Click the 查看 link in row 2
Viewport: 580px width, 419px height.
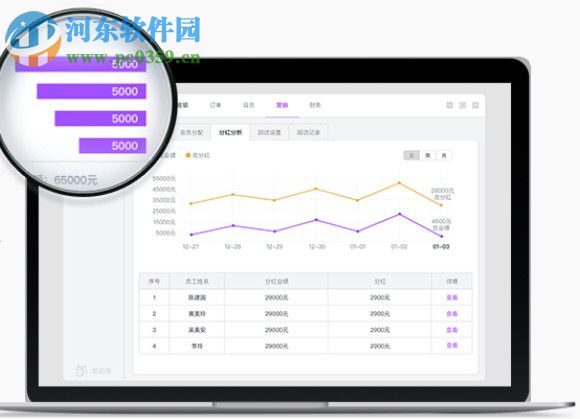pyautogui.click(x=452, y=314)
